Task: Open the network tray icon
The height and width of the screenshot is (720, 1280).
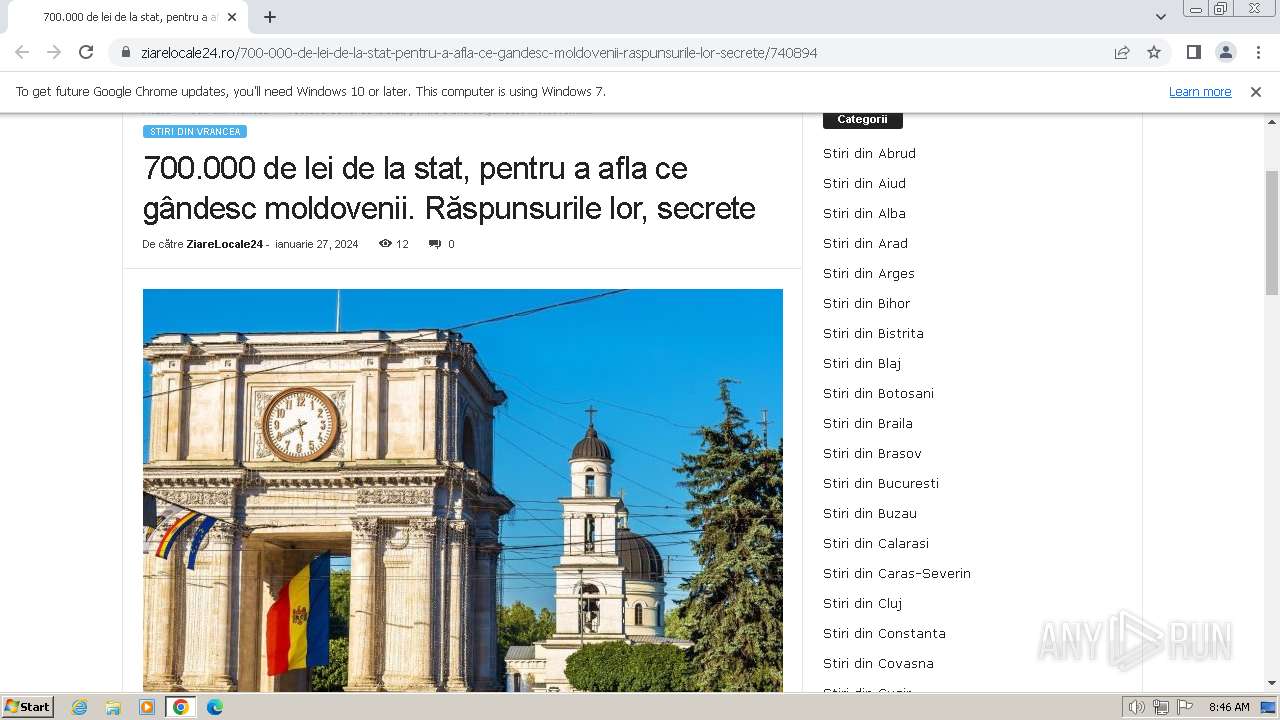Action: 1161,707
